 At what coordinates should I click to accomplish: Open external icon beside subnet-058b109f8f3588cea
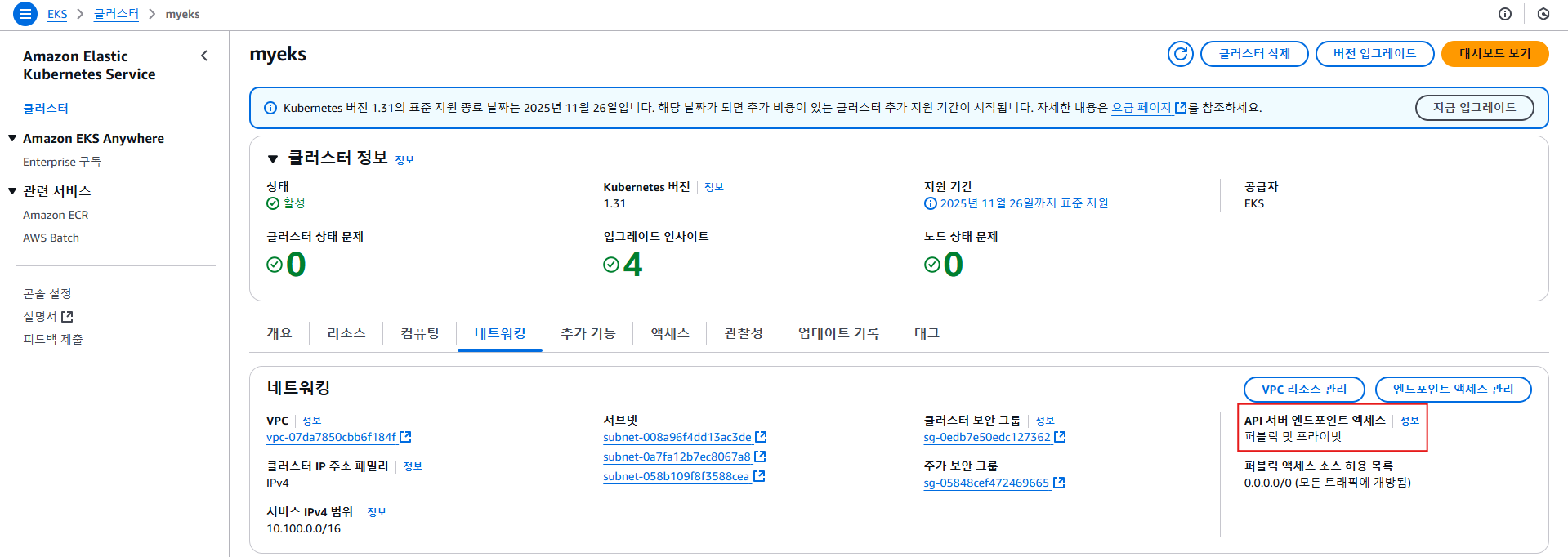tap(759, 476)
